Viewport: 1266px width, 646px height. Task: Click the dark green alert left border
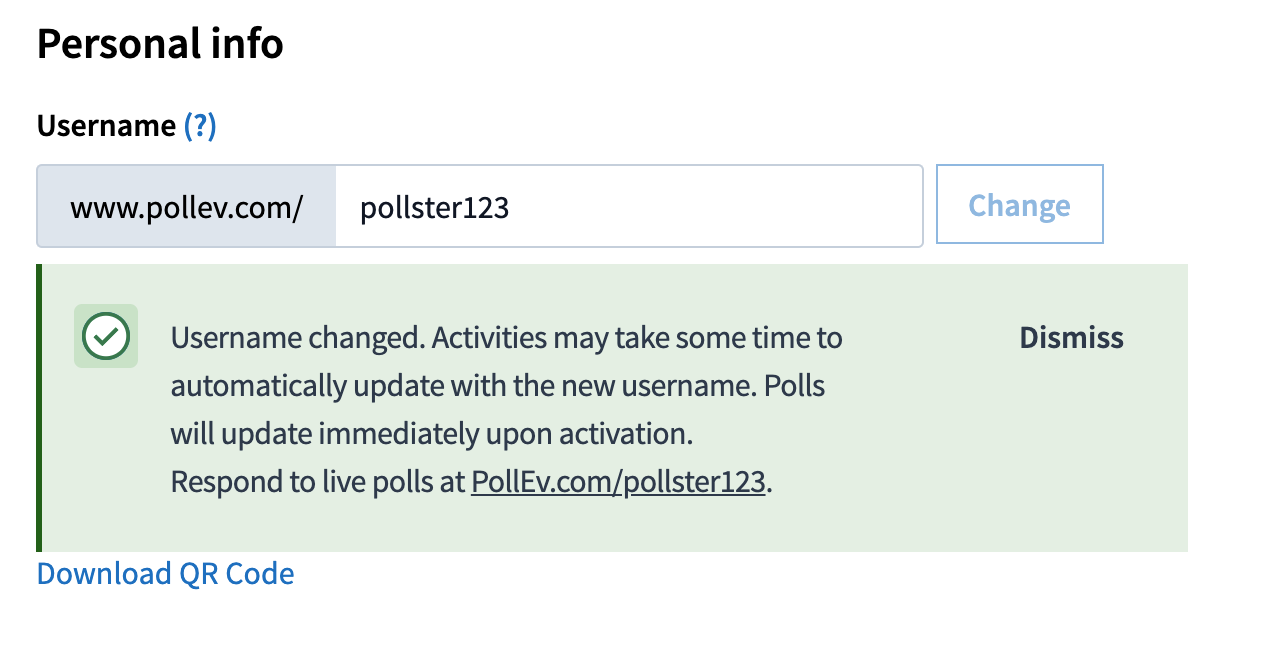tap(39, 408)
